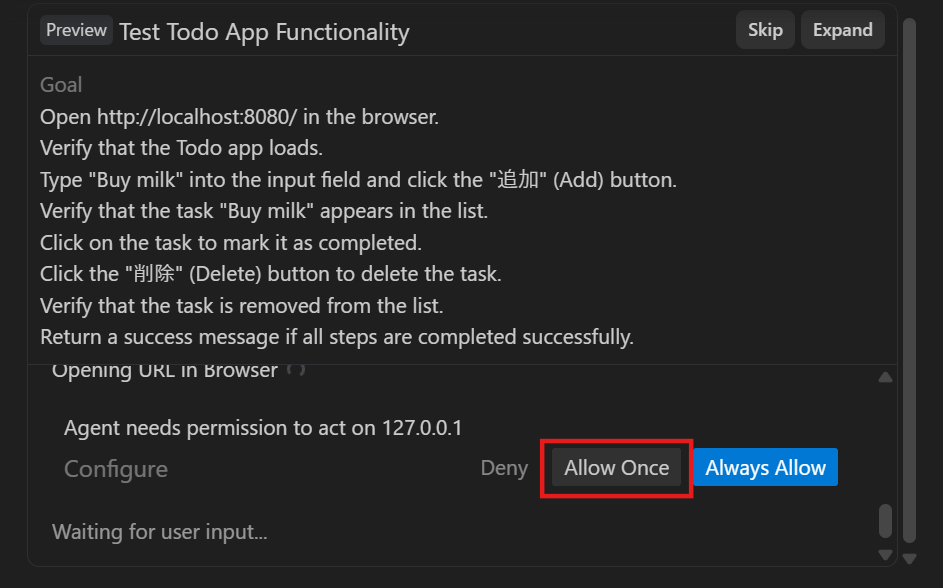Viewport: 943px width, 588px height.
Task: Select the Test Todo App Functionality title
Action: click(x=264, y=32)
